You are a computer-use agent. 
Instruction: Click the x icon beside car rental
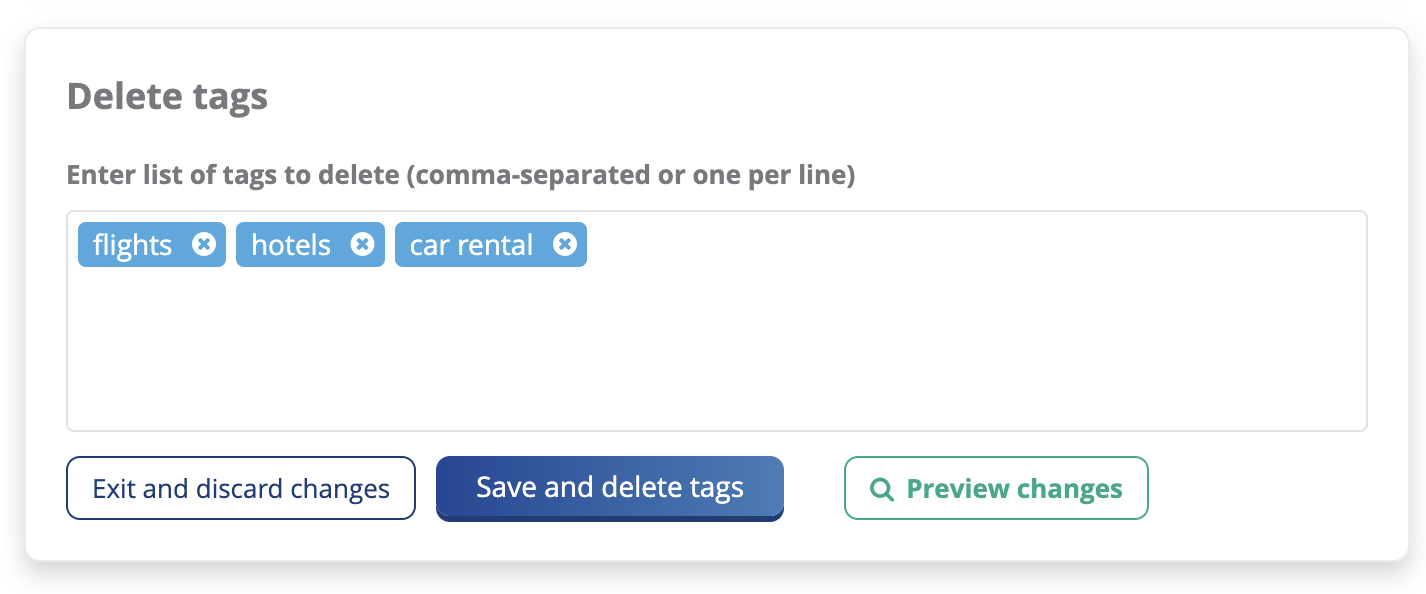click(x=565, y=245)
